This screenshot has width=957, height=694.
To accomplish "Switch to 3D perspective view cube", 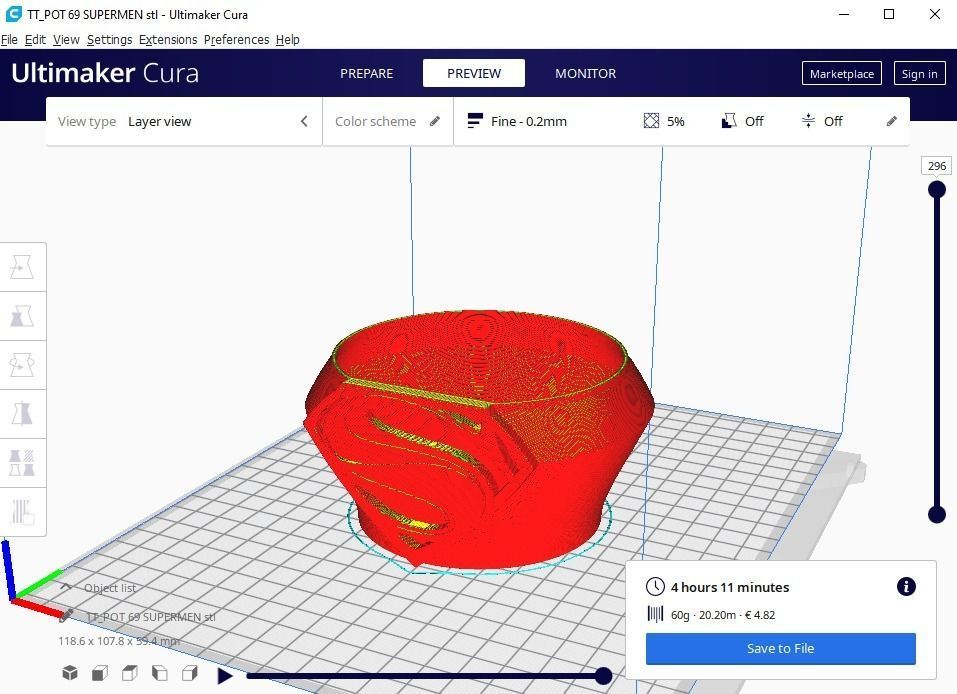I will pos(70,673).
